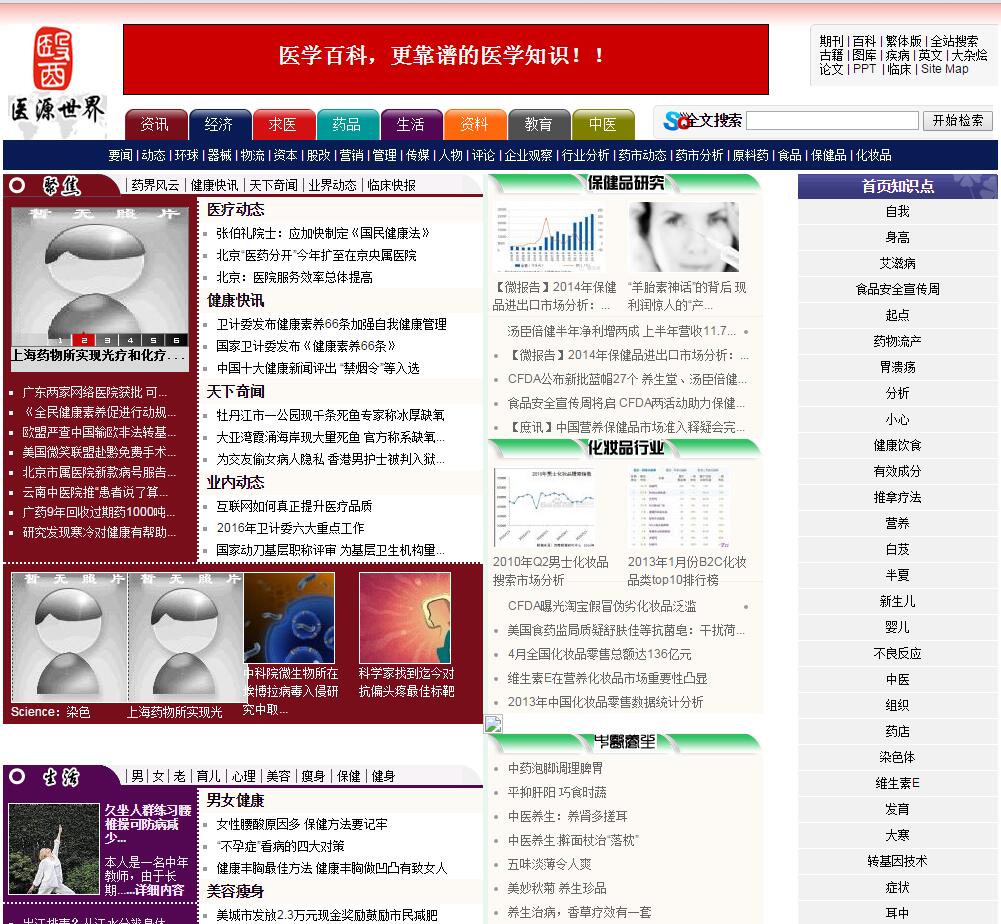Select 要闻 in the blue sub-navigation bar

coord(119,155)
